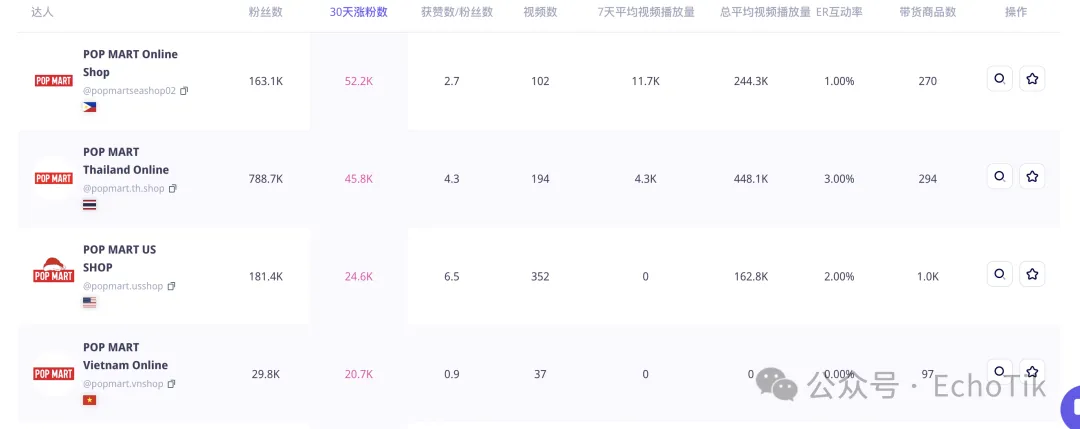1080x429 pixels.
Task: Sort by 带货商品数 column header
Action: (928, 12)
